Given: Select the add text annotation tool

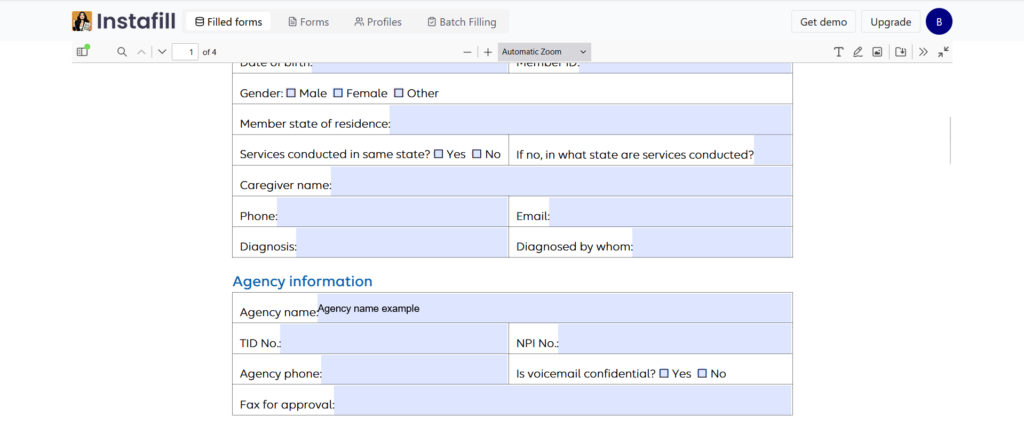Looking at the screenshot, I should pyautogui.click(x=838, y=52).
